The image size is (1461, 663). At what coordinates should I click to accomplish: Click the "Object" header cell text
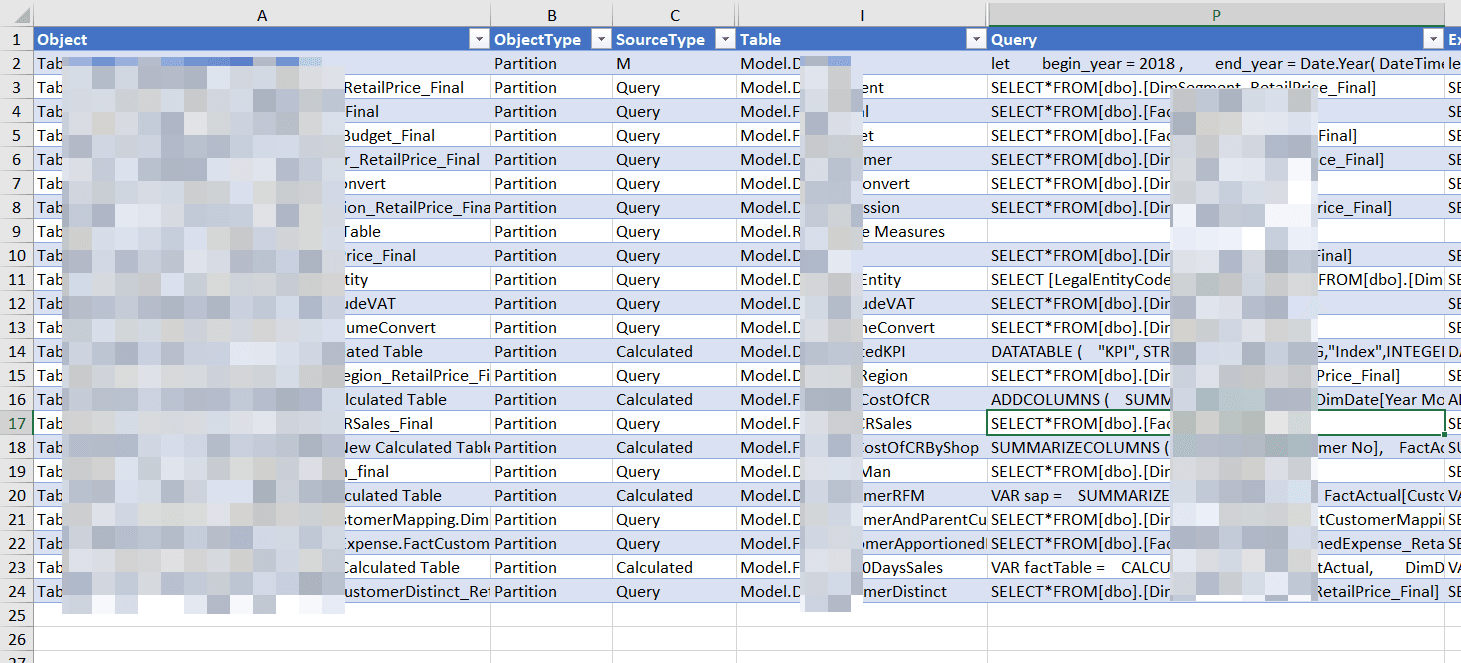(62, 40)
